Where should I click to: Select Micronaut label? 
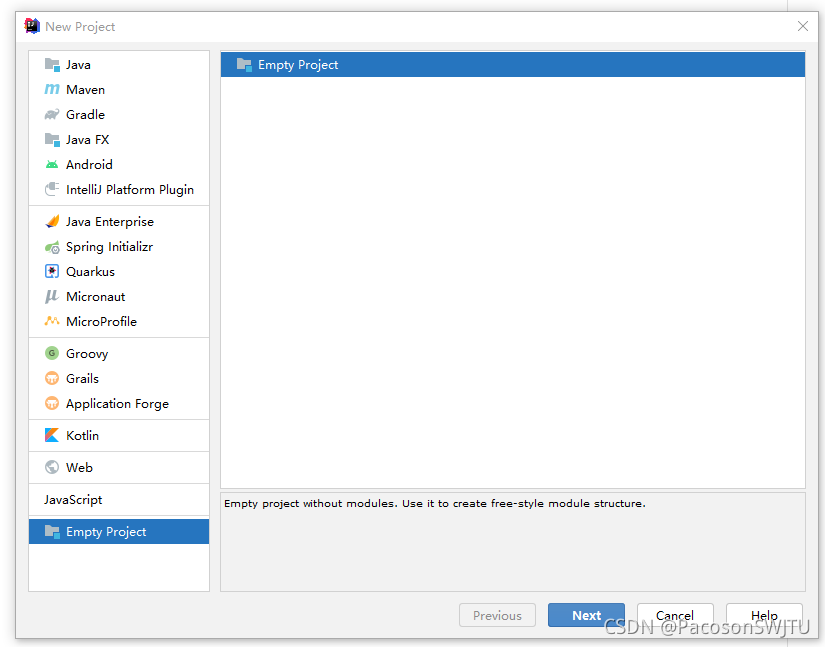pos(96,297)
